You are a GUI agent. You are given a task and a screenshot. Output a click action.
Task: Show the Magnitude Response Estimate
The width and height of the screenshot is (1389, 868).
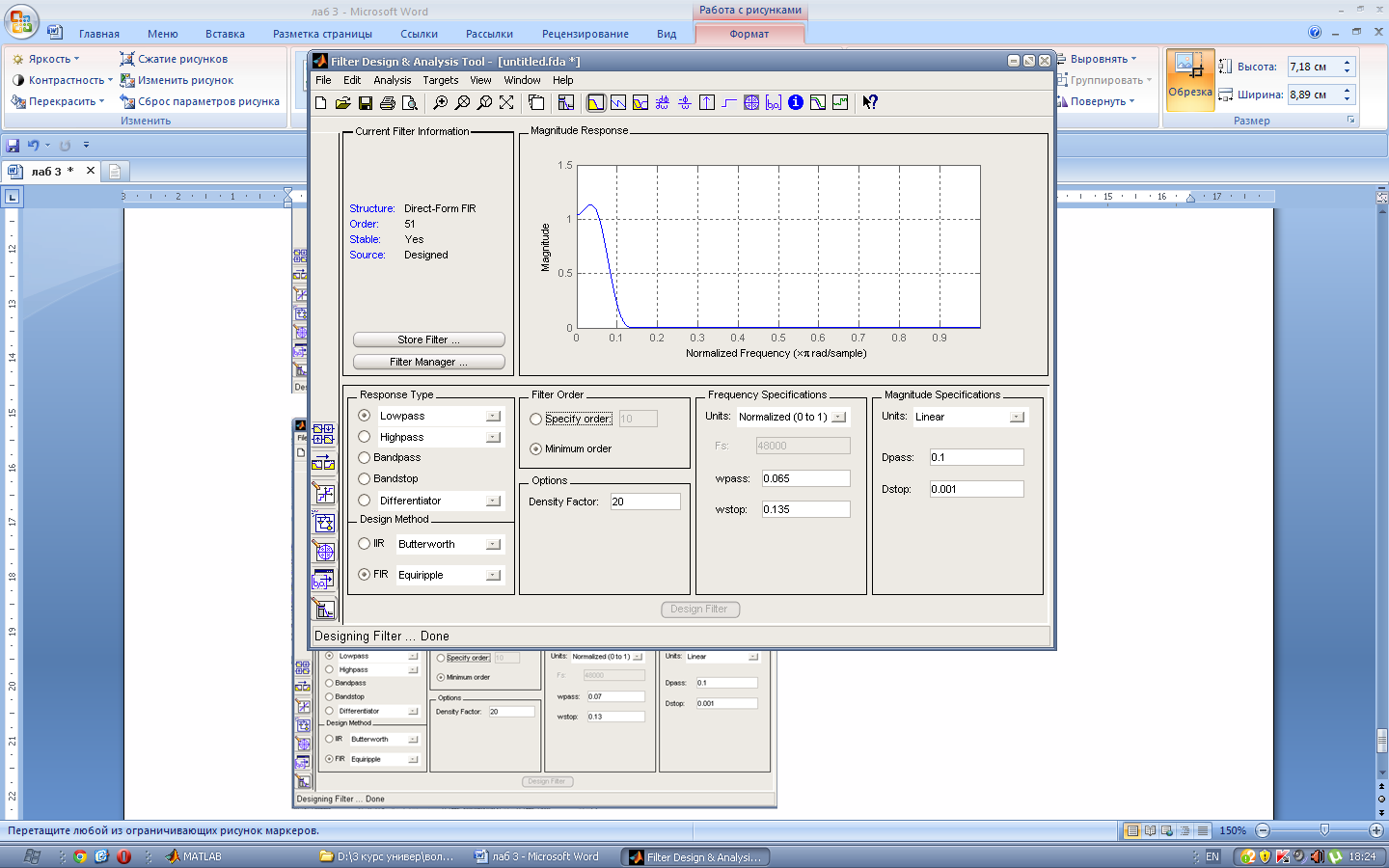(818, 102)
